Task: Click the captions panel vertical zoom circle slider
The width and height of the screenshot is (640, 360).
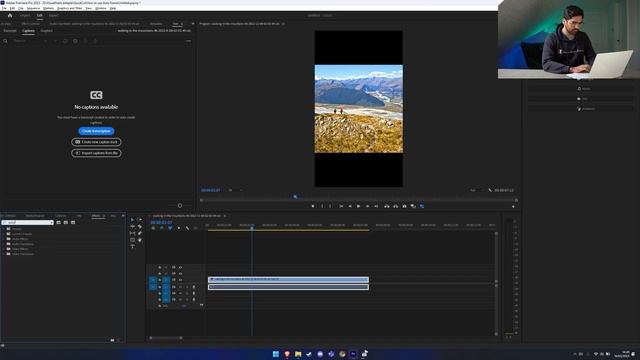Action: pyautogui.click(x=180, y=206)
